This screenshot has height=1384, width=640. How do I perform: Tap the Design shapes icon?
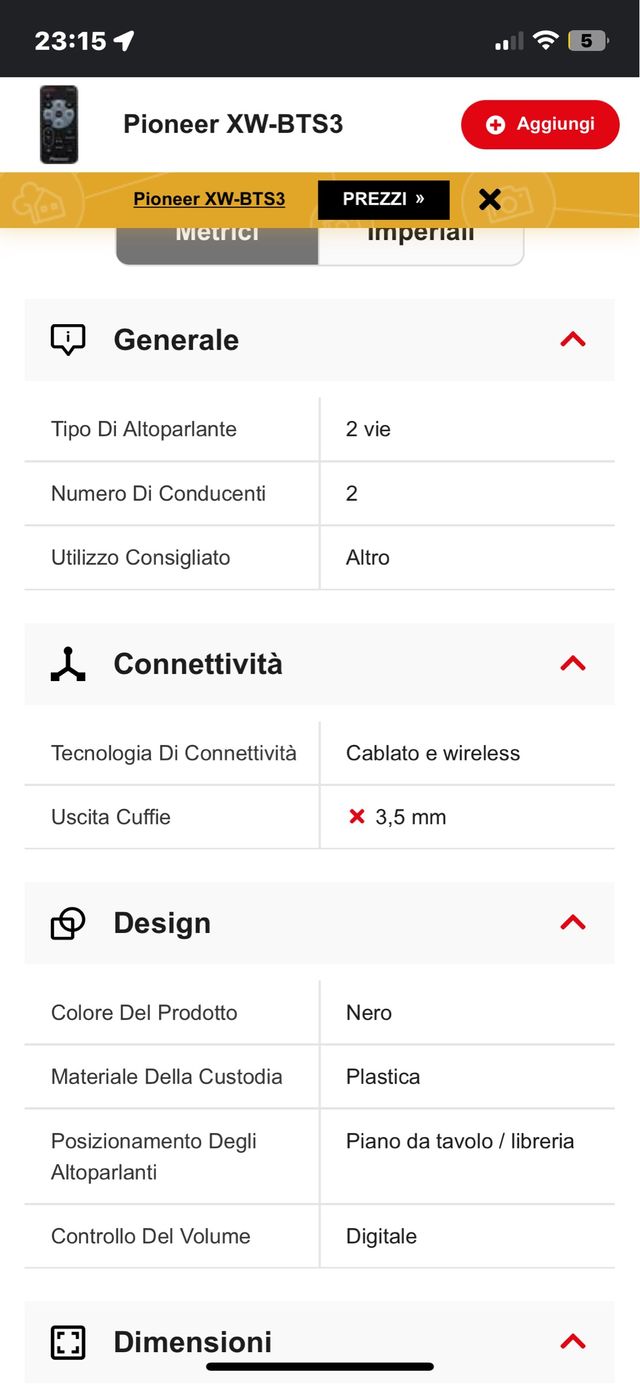click(x=68, y=923)
